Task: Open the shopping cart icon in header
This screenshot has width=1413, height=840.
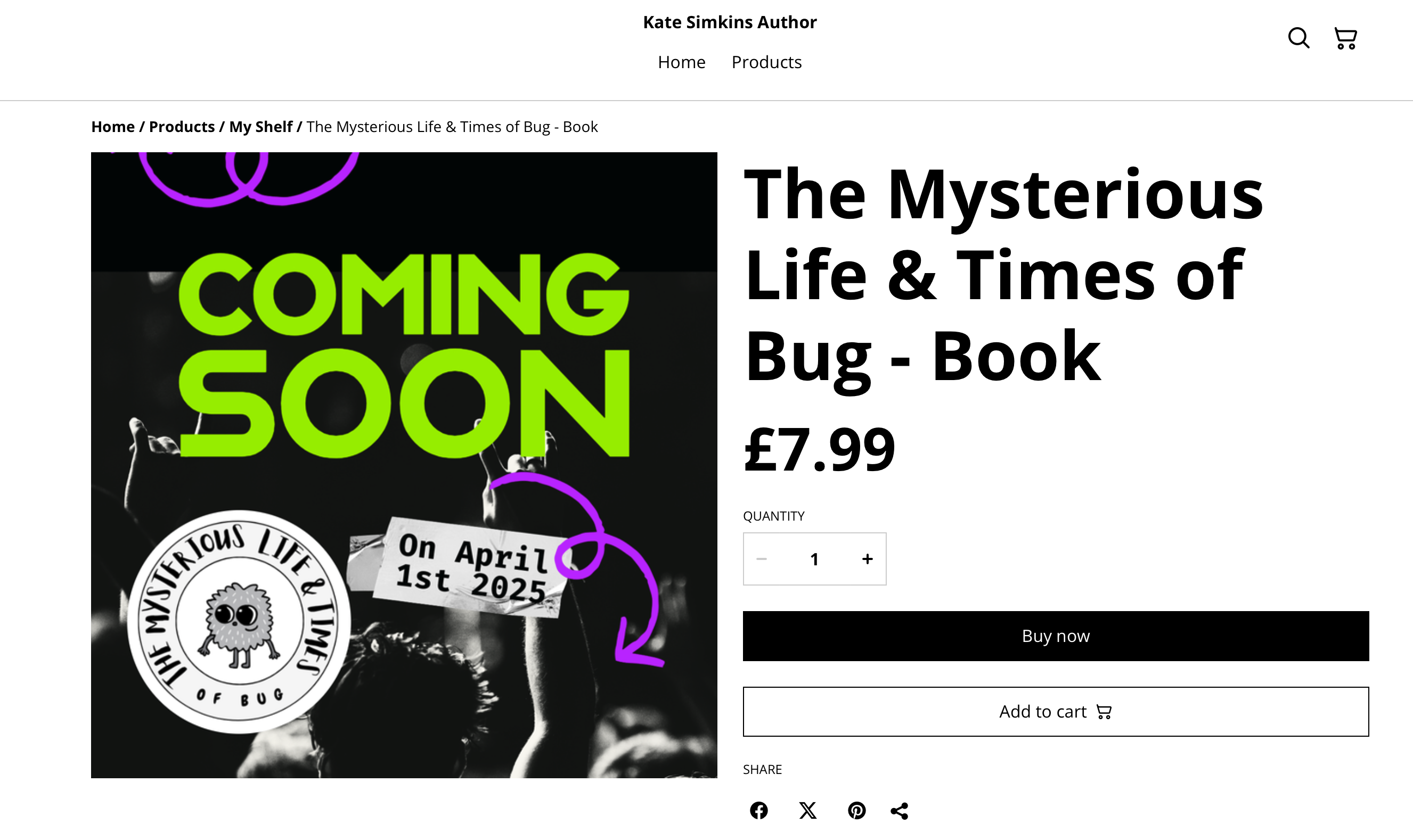Action: click(x=1345, y=38)
